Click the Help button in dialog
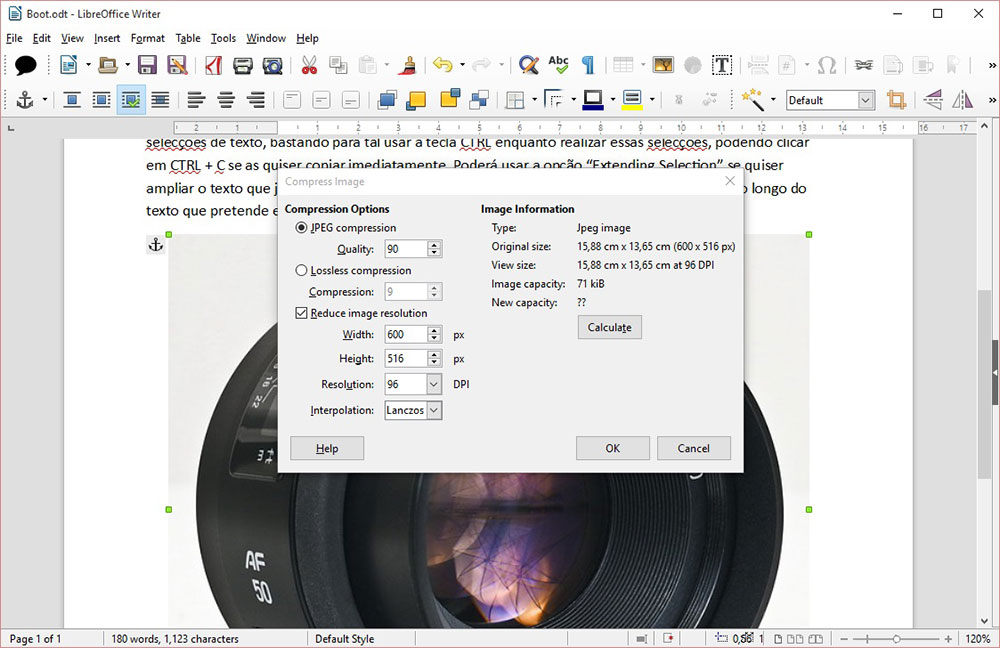 (327, 448)
